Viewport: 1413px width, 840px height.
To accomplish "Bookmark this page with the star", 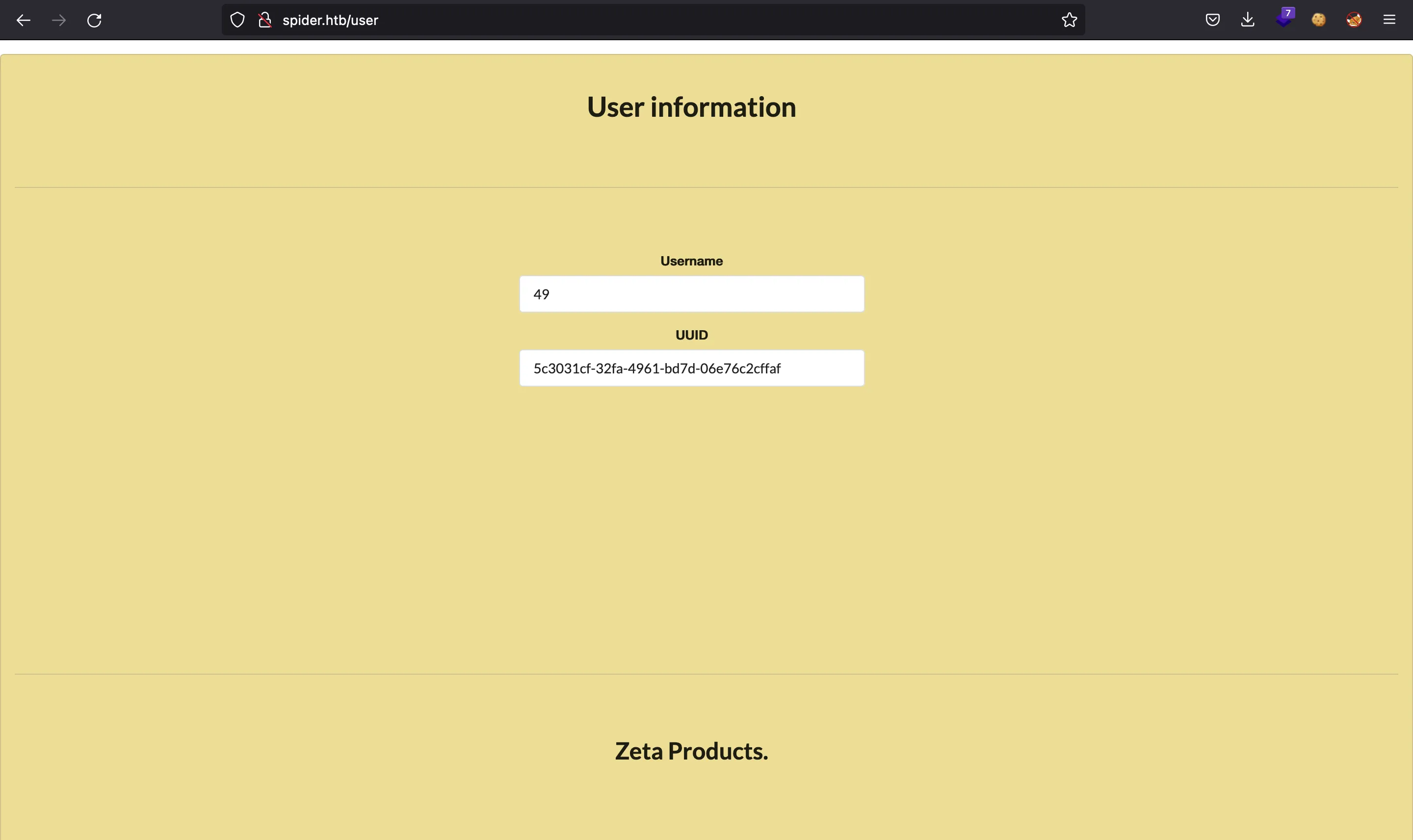I will [x=1069, y=20].
